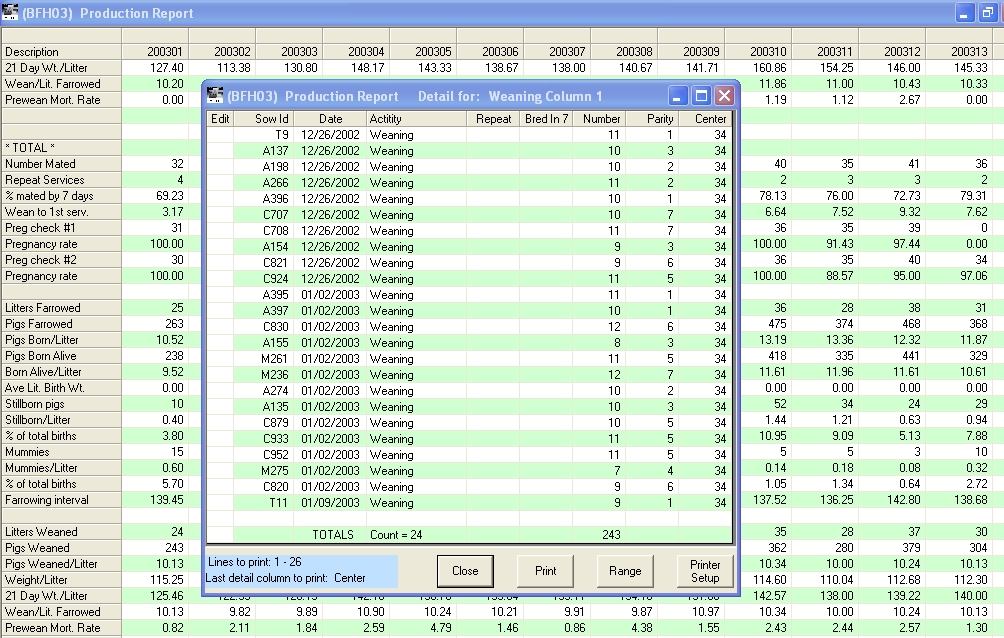
Task: Click the Bred In 7 column header
Action: (546, 119)
